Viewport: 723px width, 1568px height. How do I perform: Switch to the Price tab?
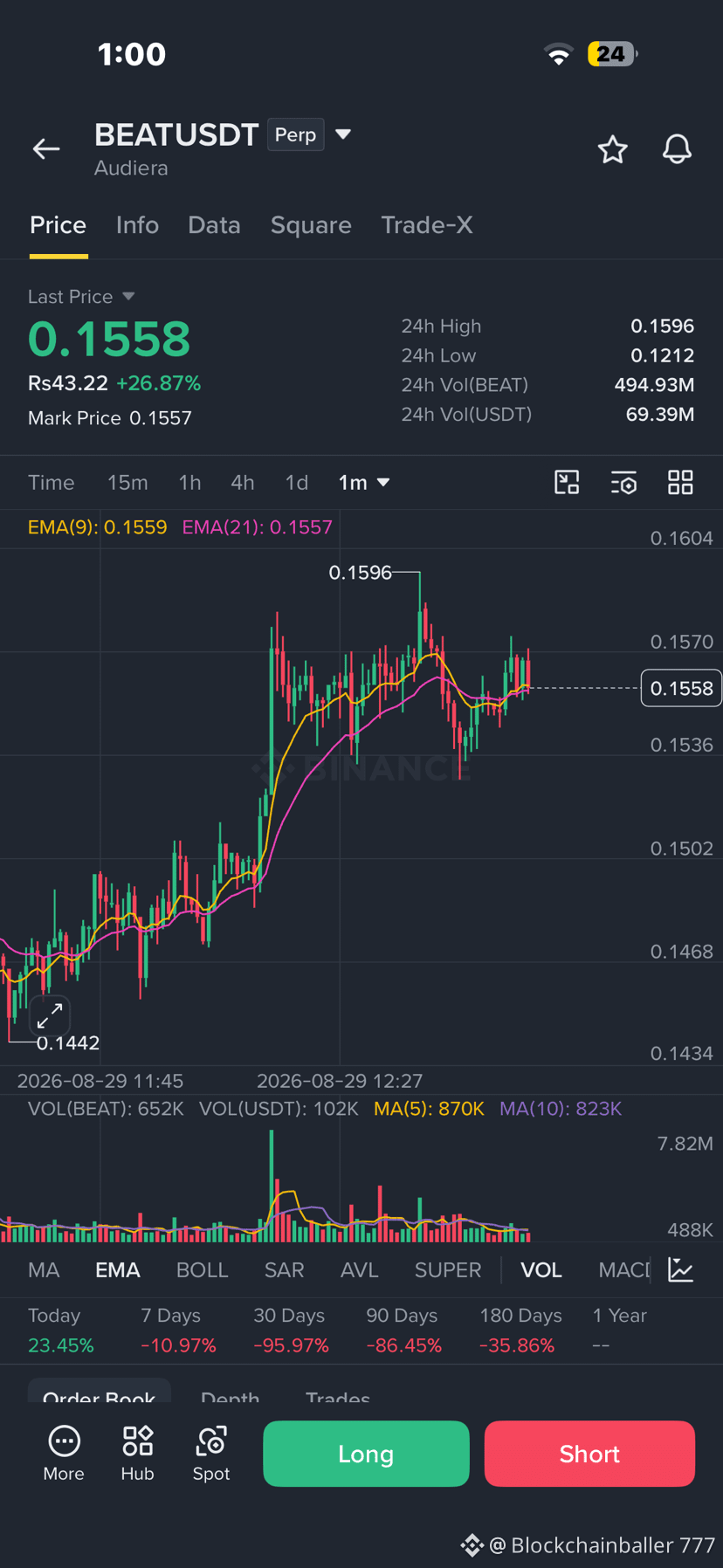pyautogui.click(x=59, y=225)
